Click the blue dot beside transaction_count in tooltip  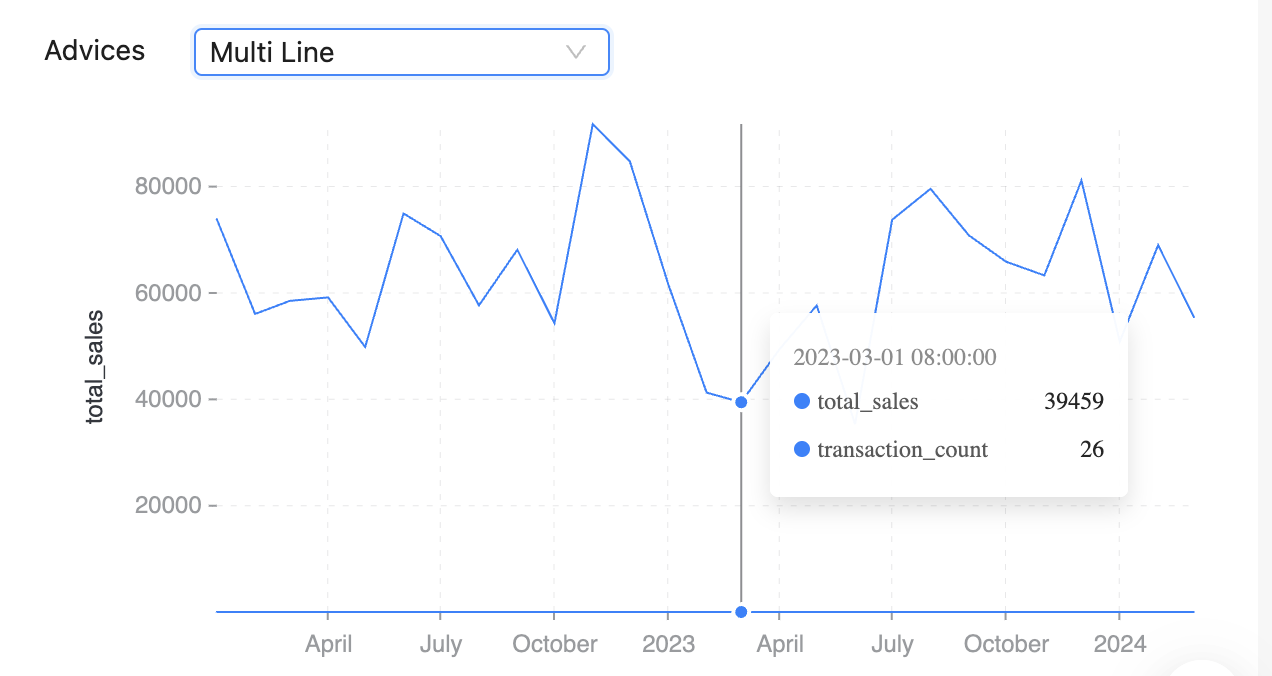(x=801, y=450)
